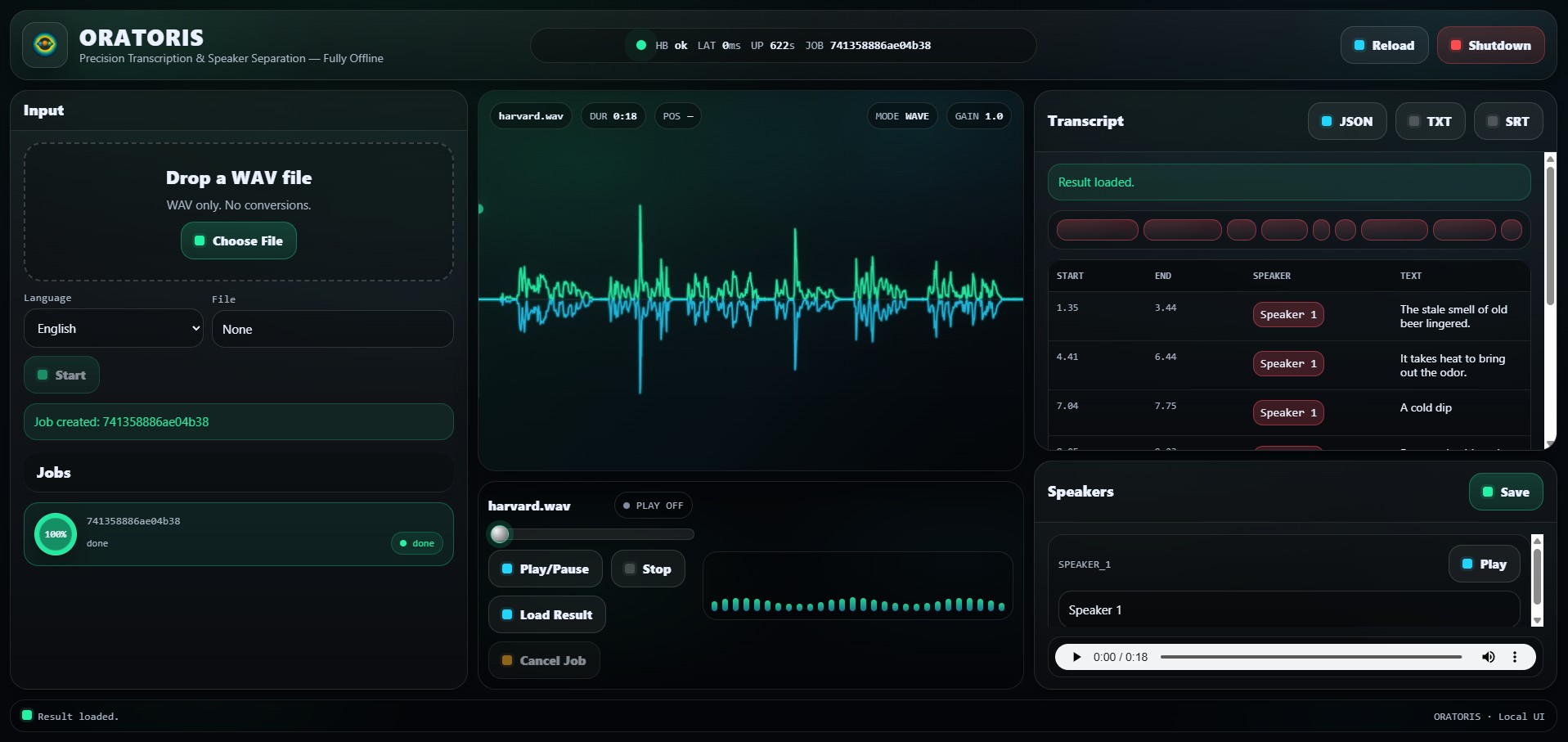Click the ORATORIS eye logo icon
This screenshot has height=742, width=1568.
coord(45,44)
